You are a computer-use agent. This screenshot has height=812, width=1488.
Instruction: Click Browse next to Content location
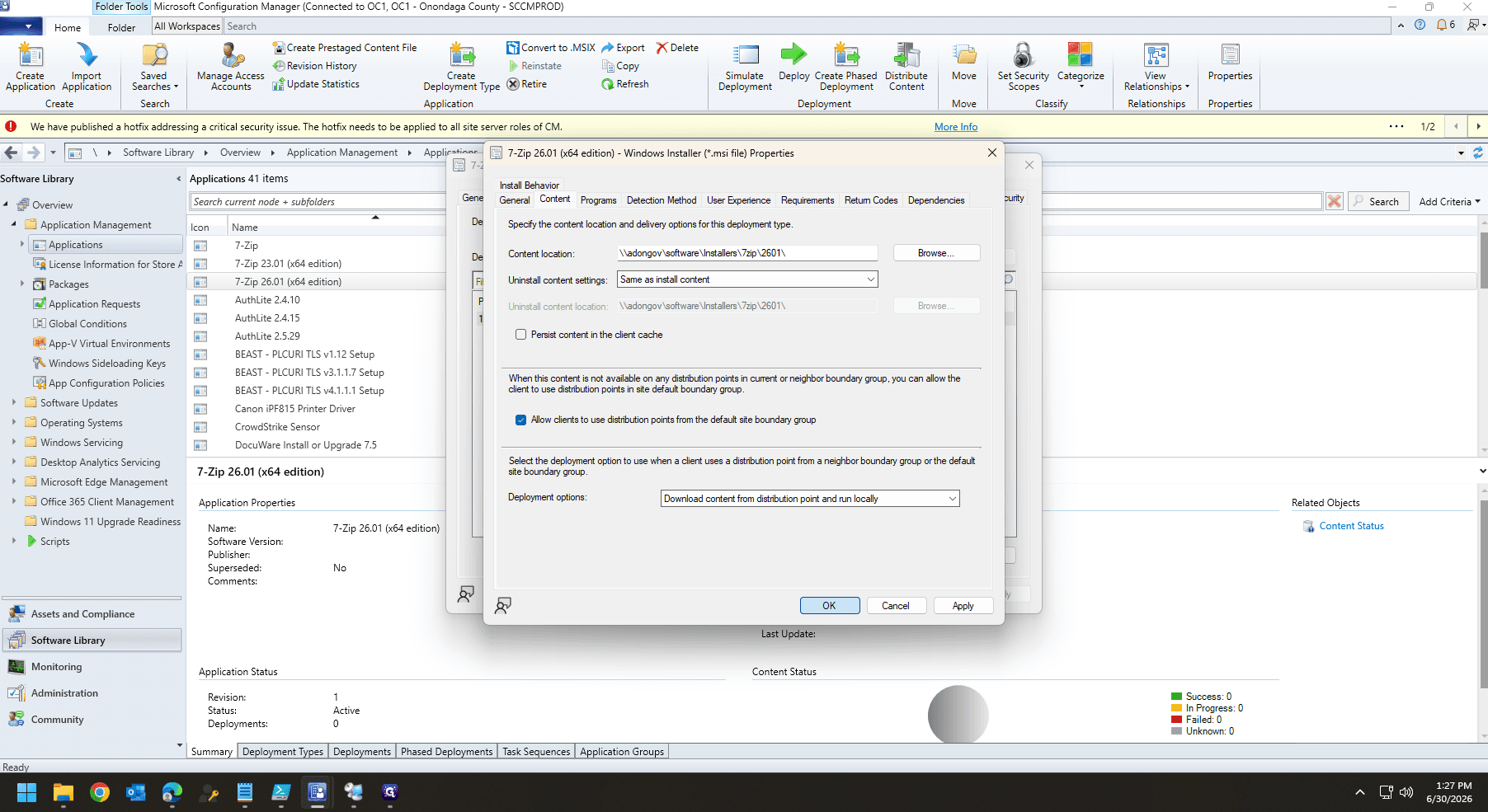[936, 253]
